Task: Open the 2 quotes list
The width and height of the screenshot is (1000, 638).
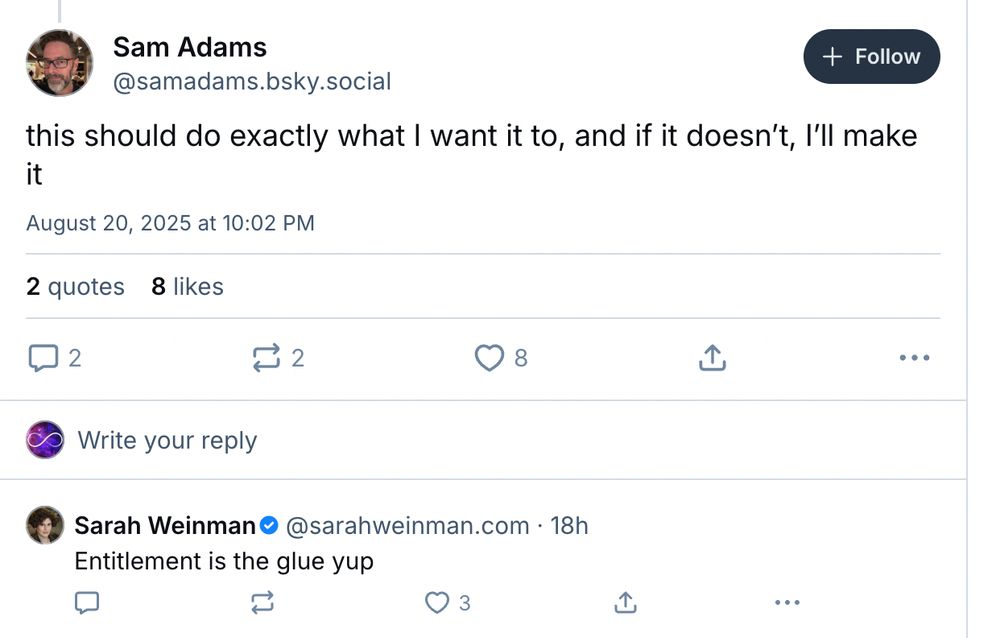Action: [75, 286]
